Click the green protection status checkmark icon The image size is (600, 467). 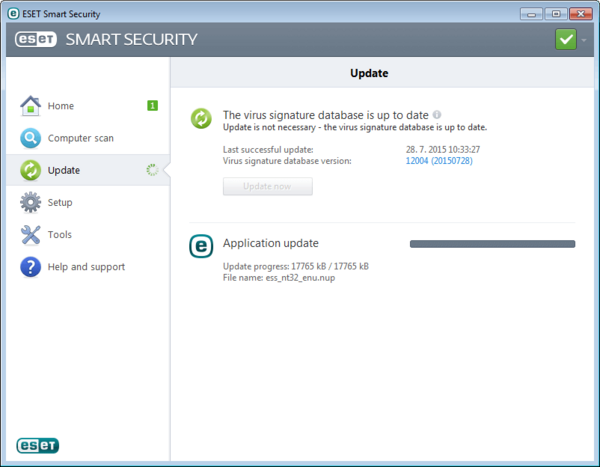click(566, 39)
